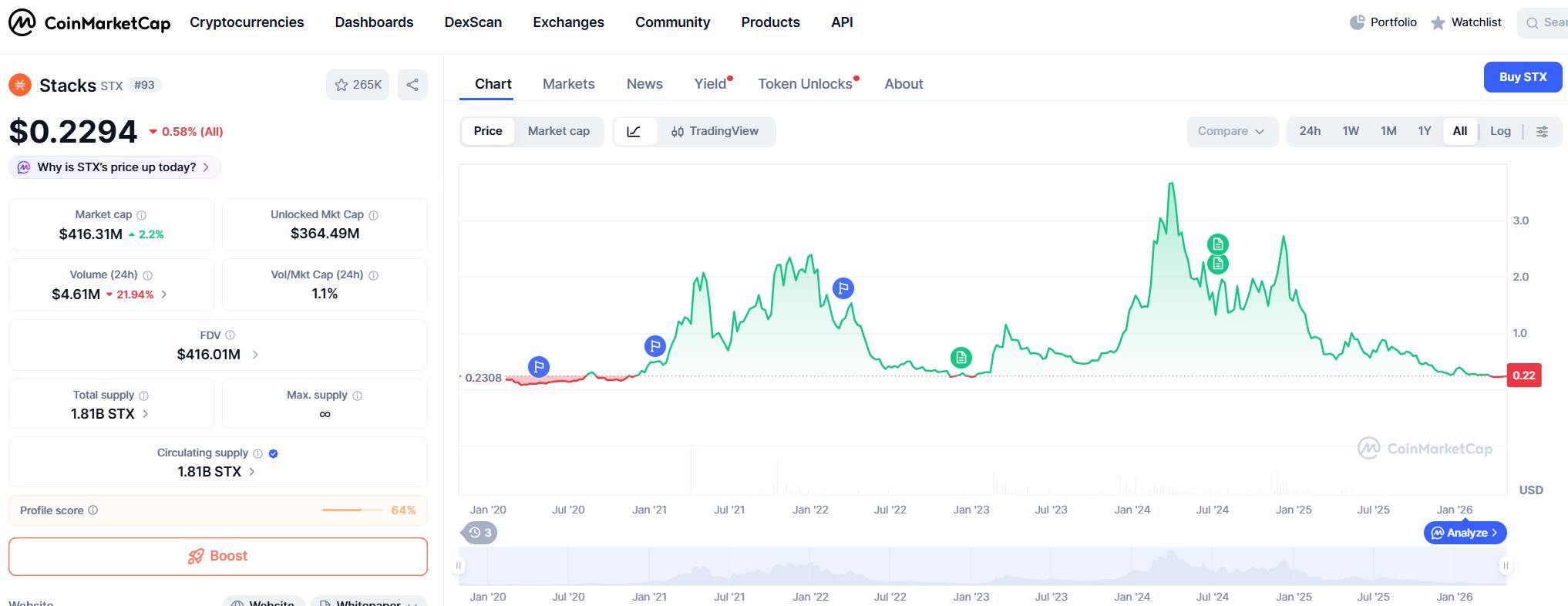The height and width of the screenshot is (606, 1568).
Task: Click the flag marker near Jul '20
Action: pos(539,366)
